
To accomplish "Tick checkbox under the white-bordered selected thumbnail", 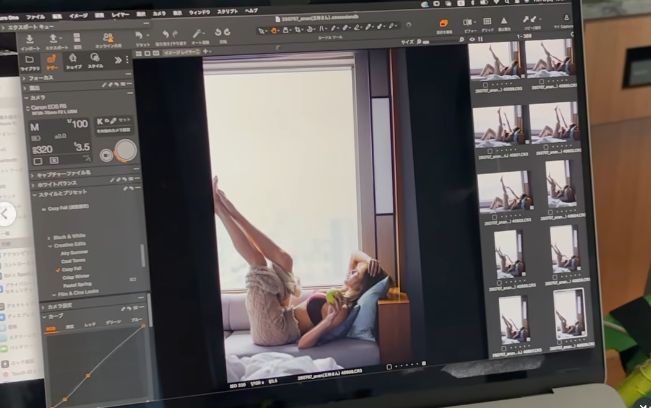I will (560, 342).
